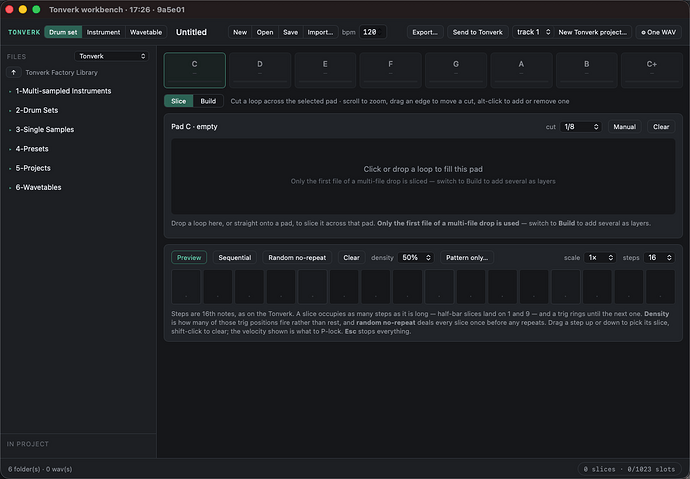Click the FILES section label
This screenshot has width=690, height=479.
tap(16, 57)
